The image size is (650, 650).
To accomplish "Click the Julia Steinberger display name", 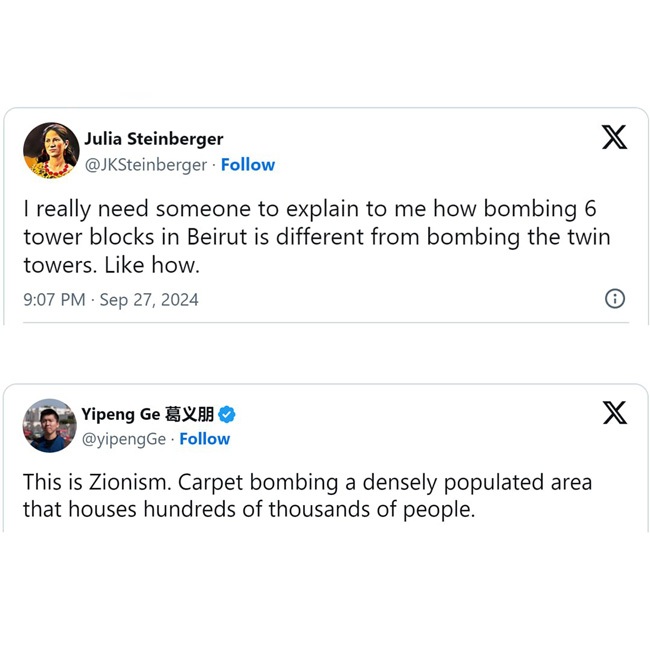I will (x=154, y=139).
